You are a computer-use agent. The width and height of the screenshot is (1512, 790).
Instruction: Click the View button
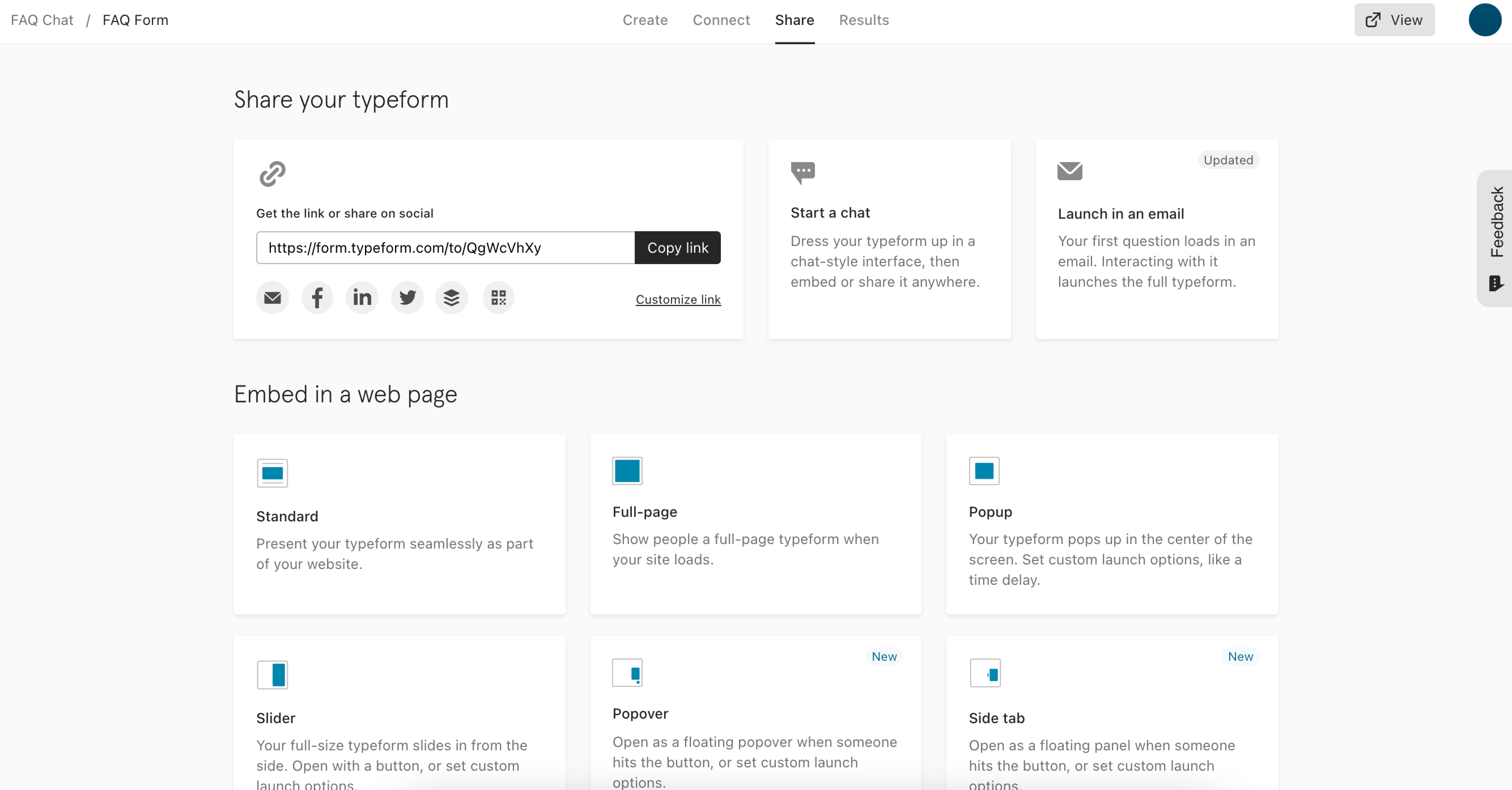point(1394,20)
